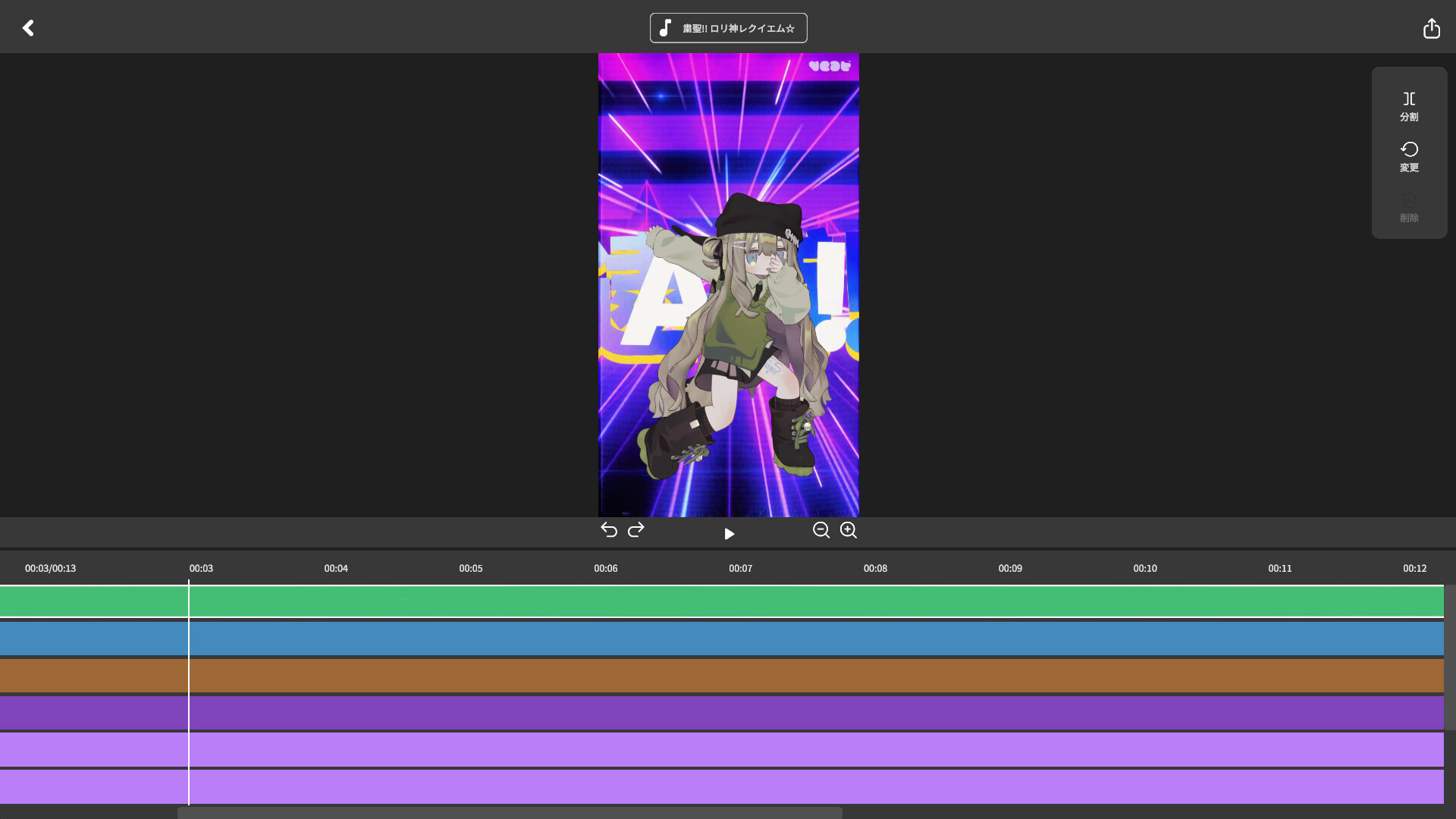
Task: Click the 変更 change tool
Action: click(1409, 157)
